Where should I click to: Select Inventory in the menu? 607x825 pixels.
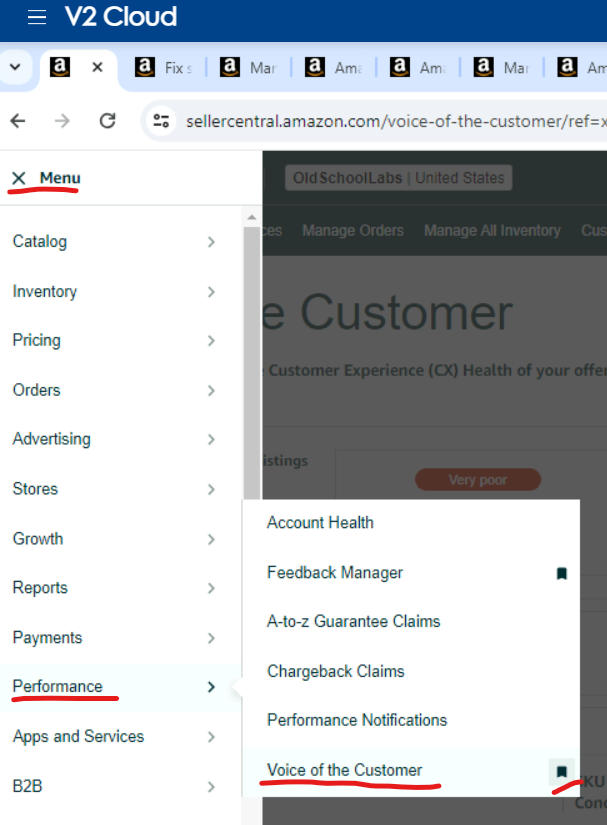45,291
